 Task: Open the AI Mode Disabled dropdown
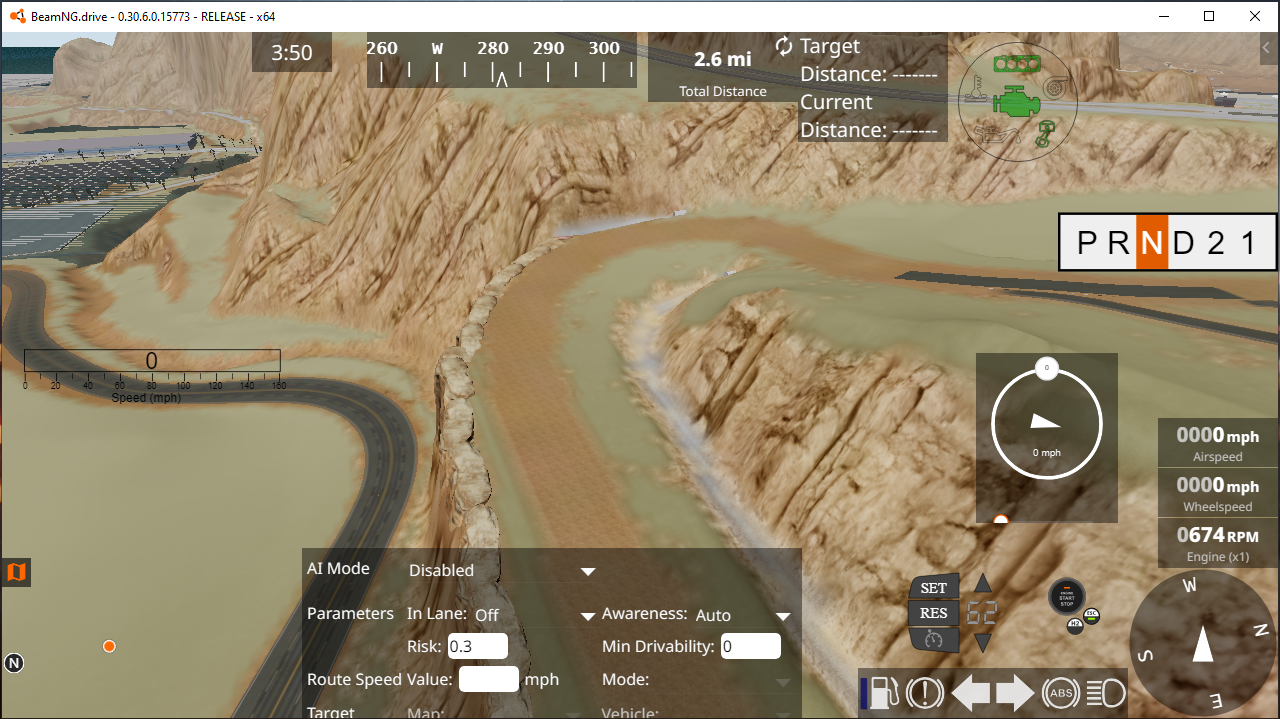(501, 570)
